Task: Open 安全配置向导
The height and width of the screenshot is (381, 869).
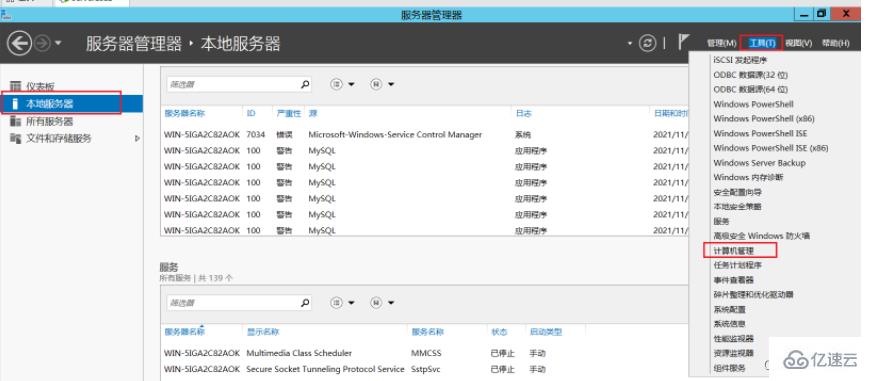Action: [737, 192]
